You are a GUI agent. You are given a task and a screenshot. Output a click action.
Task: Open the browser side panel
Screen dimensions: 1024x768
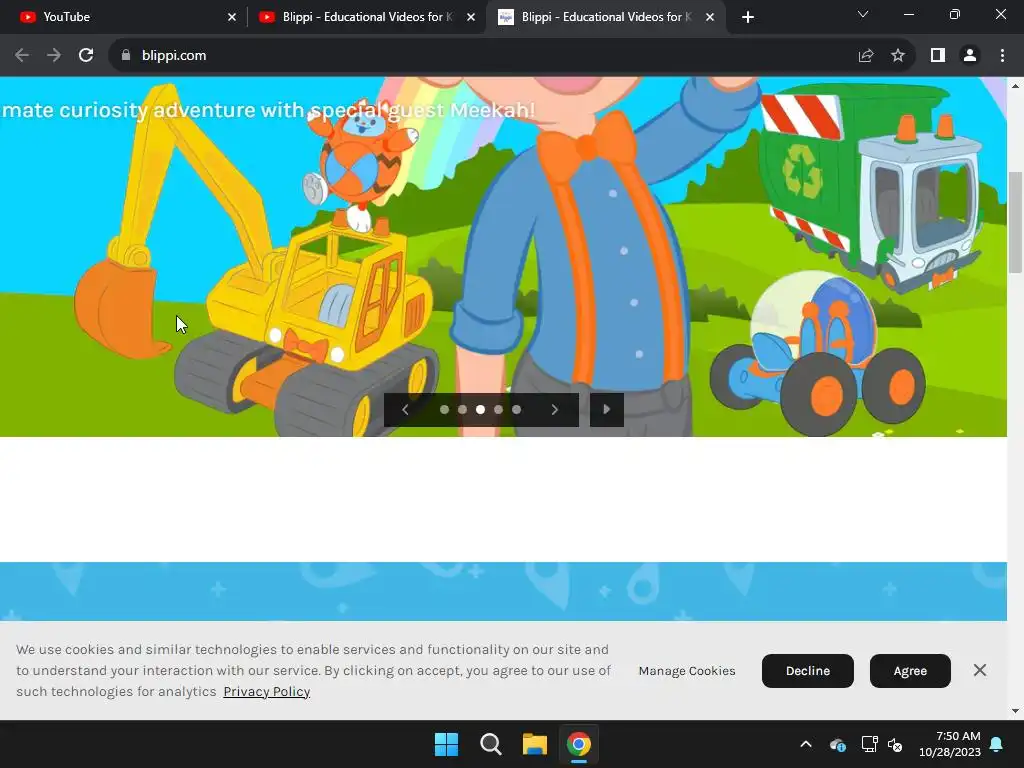[938, 56]
